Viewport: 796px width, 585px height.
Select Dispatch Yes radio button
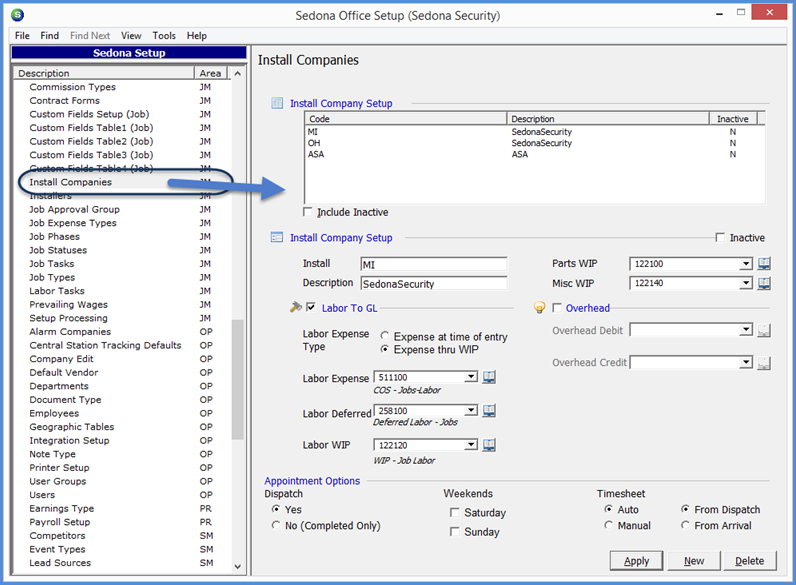pyautogui.click(x=276, y=509)
